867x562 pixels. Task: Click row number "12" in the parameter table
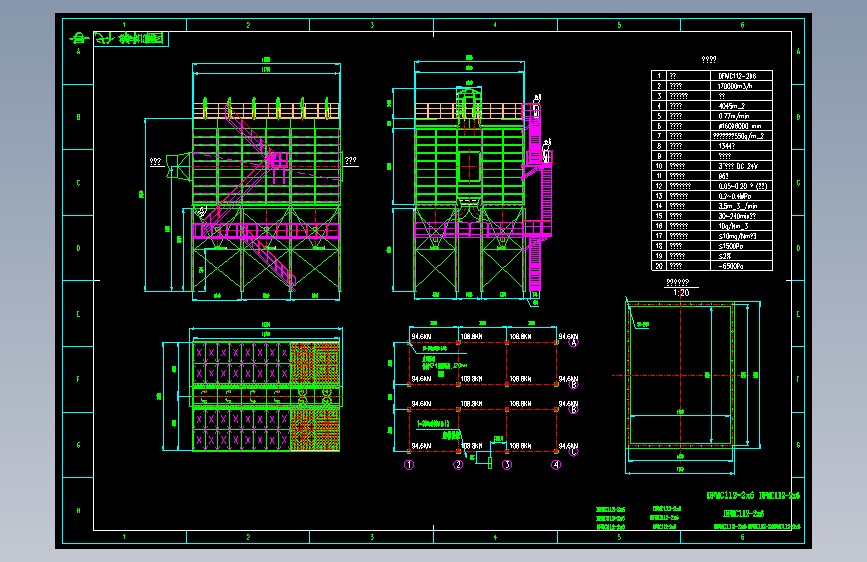click(x=659, y=186)
